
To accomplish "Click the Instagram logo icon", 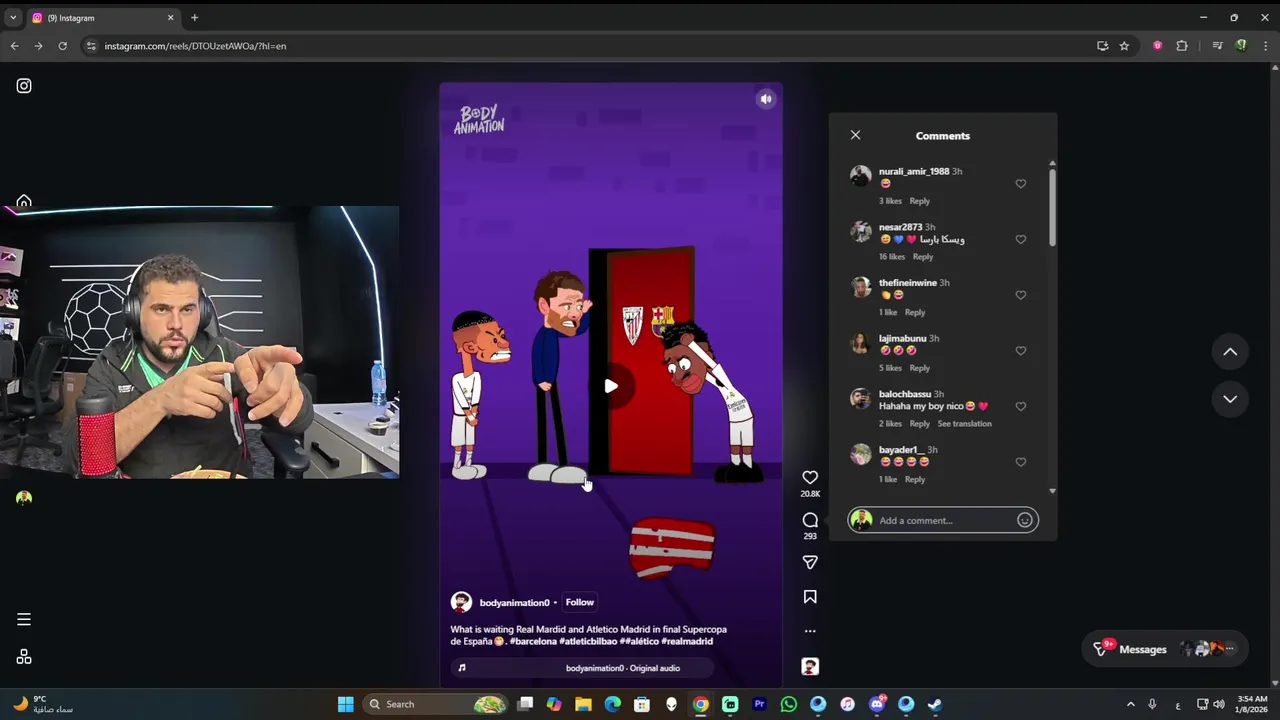I will (x=24, y=86).
